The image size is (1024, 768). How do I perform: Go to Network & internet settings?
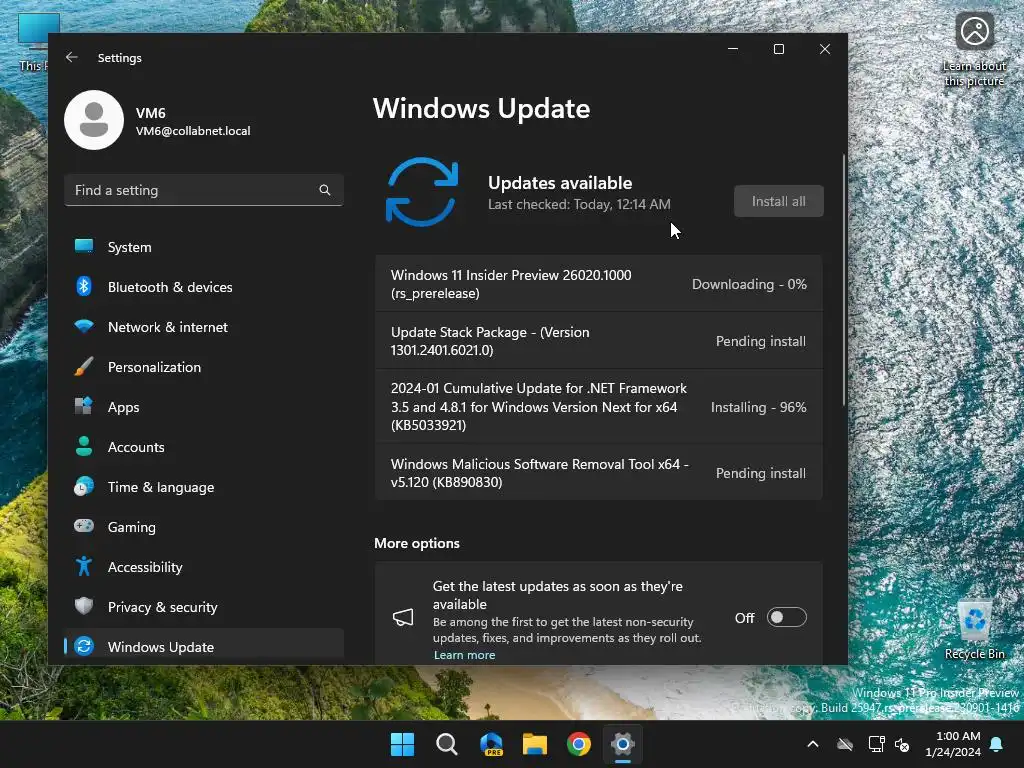click(x=204, y=327)
